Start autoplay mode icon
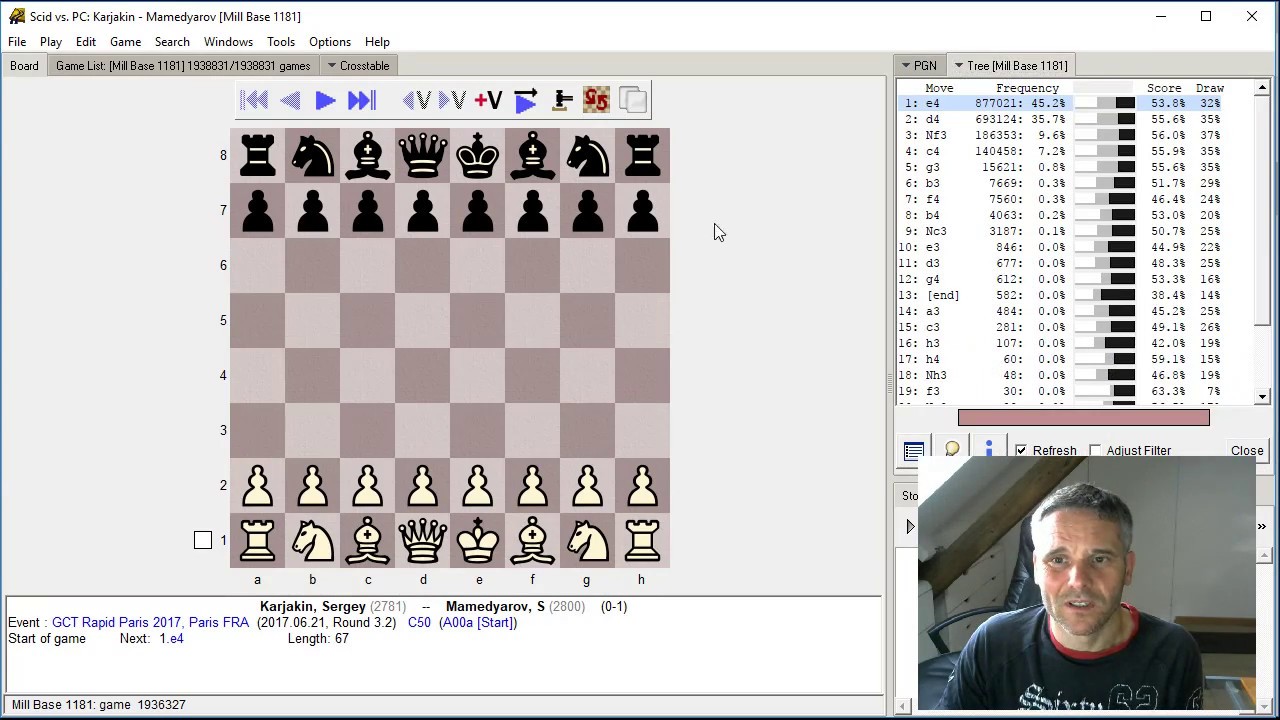The width and height of the screenshot is (1280, 720). click(x=526, y=100)
